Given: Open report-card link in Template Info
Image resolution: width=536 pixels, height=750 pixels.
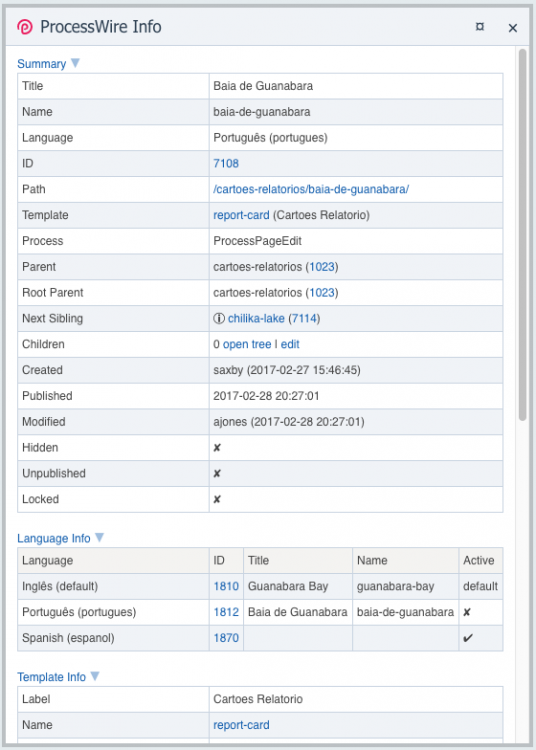Looking at the screenshot, I should click(241, 725).
